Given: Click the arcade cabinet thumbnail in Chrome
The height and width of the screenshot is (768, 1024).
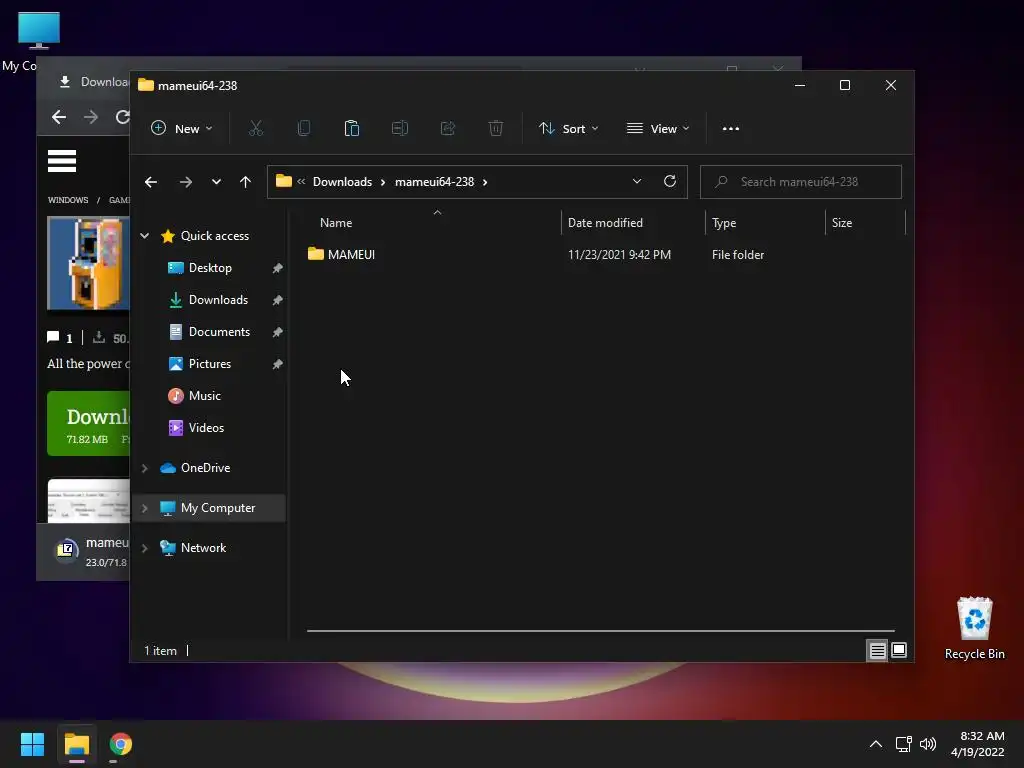Looking at the screenshot, I should 88,263.
